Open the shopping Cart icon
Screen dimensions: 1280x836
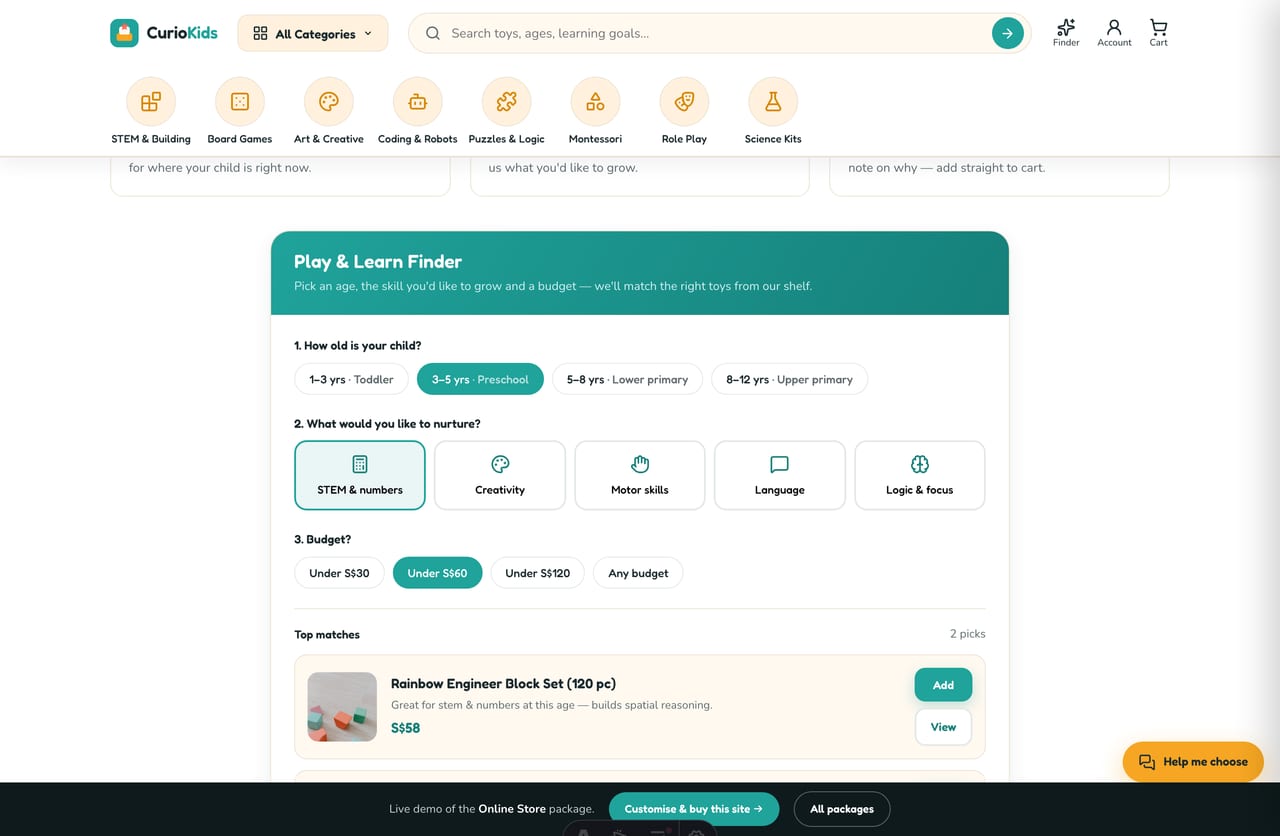point(1158,27)
